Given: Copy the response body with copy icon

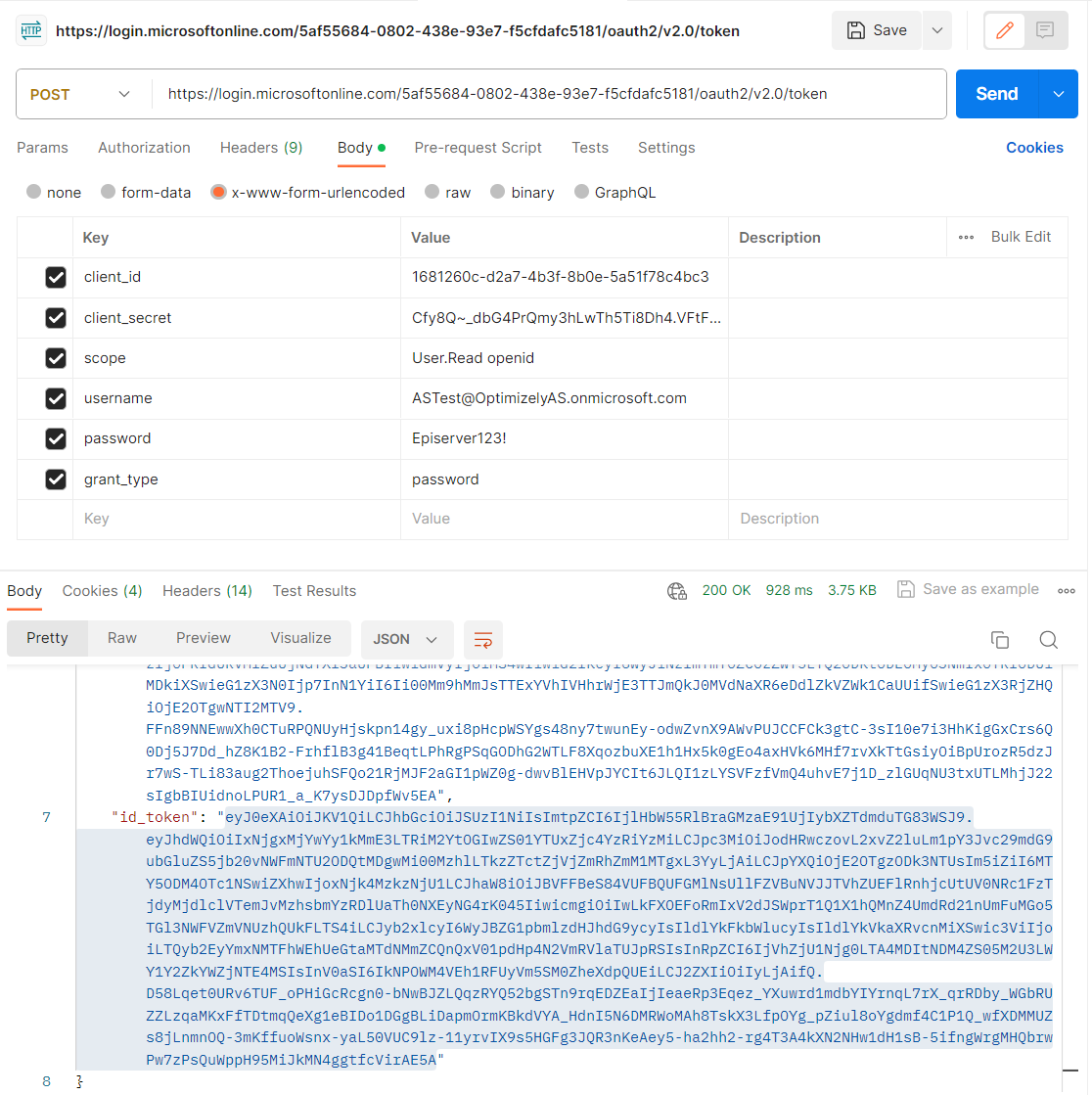Looking at the screenshot, I should click(x=999, y=640).
